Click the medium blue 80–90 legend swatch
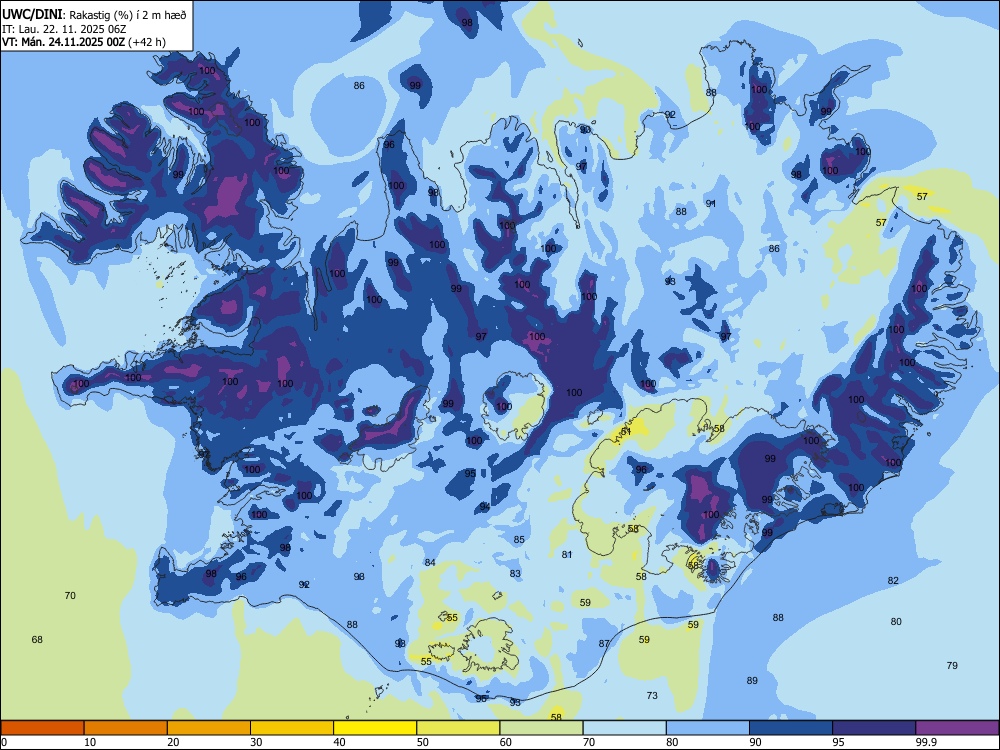Image resolution: width=1000 pixels, height=750 pixels. point(707,728)
